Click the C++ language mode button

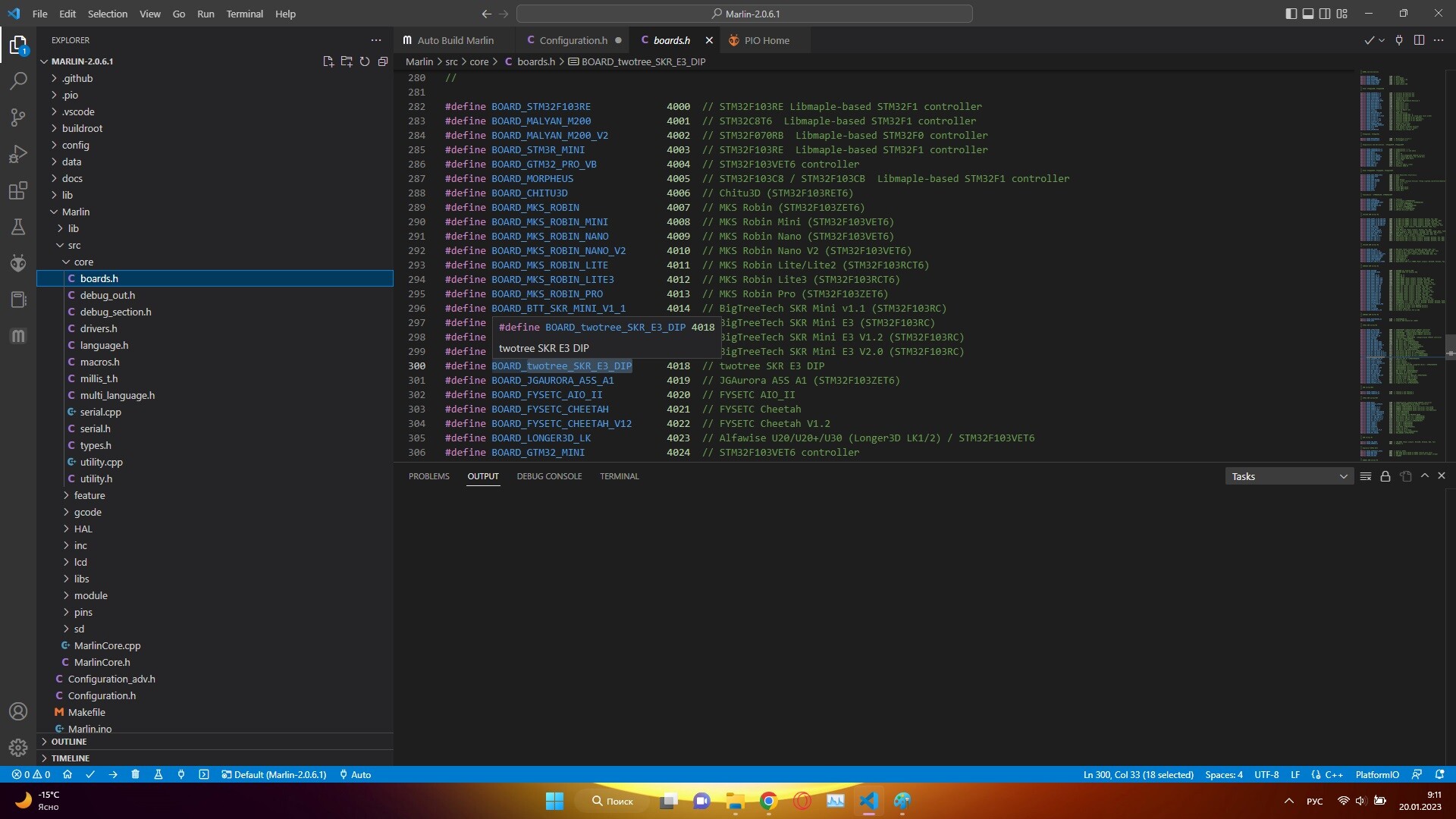[1334, 774]
